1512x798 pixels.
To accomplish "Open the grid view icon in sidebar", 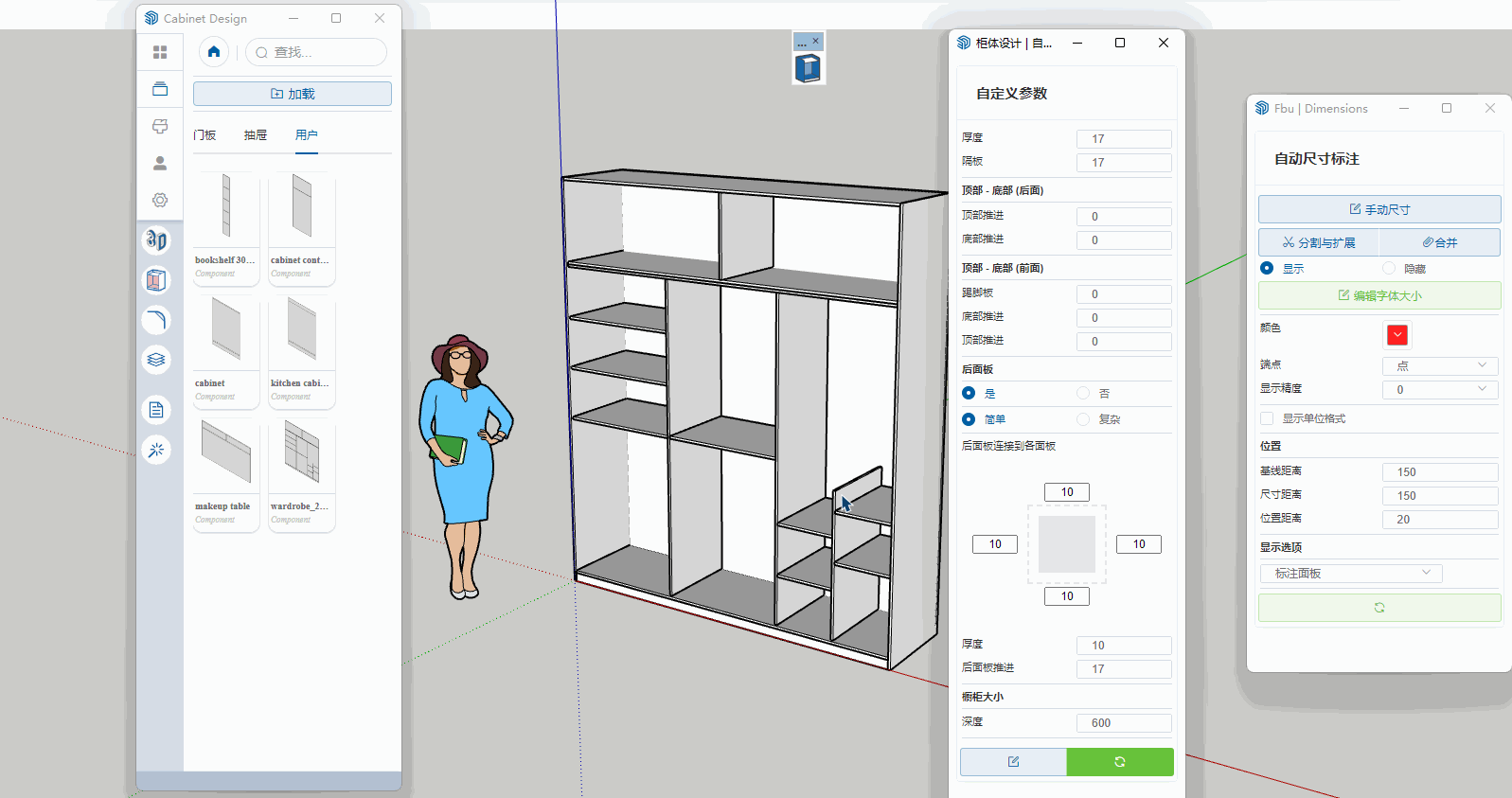I will [x=160, y=52].
